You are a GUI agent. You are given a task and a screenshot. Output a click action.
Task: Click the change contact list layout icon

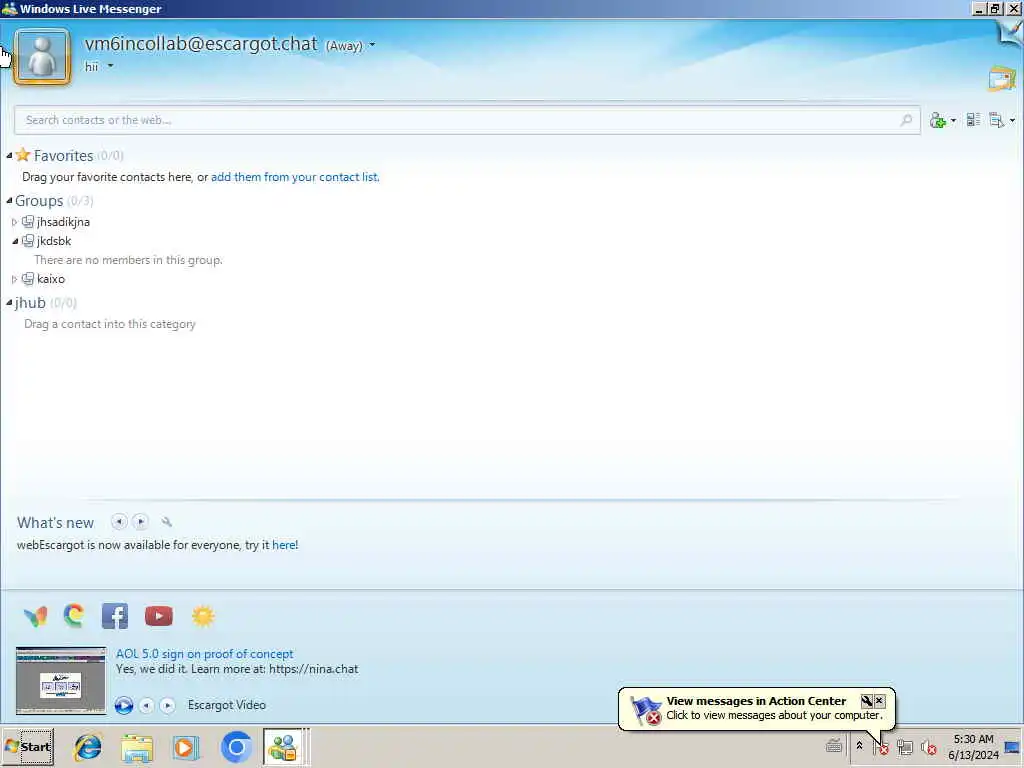click(x=973, y=120)
